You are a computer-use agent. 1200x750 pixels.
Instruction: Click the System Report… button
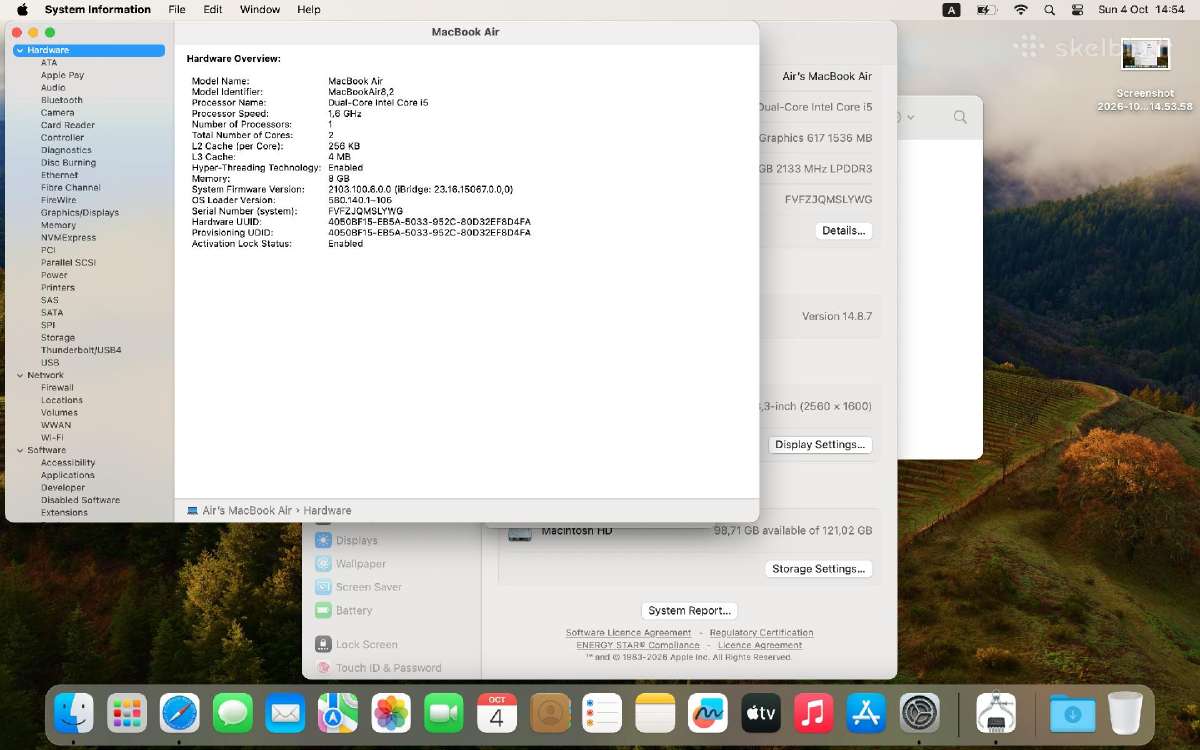pos(689,610)
